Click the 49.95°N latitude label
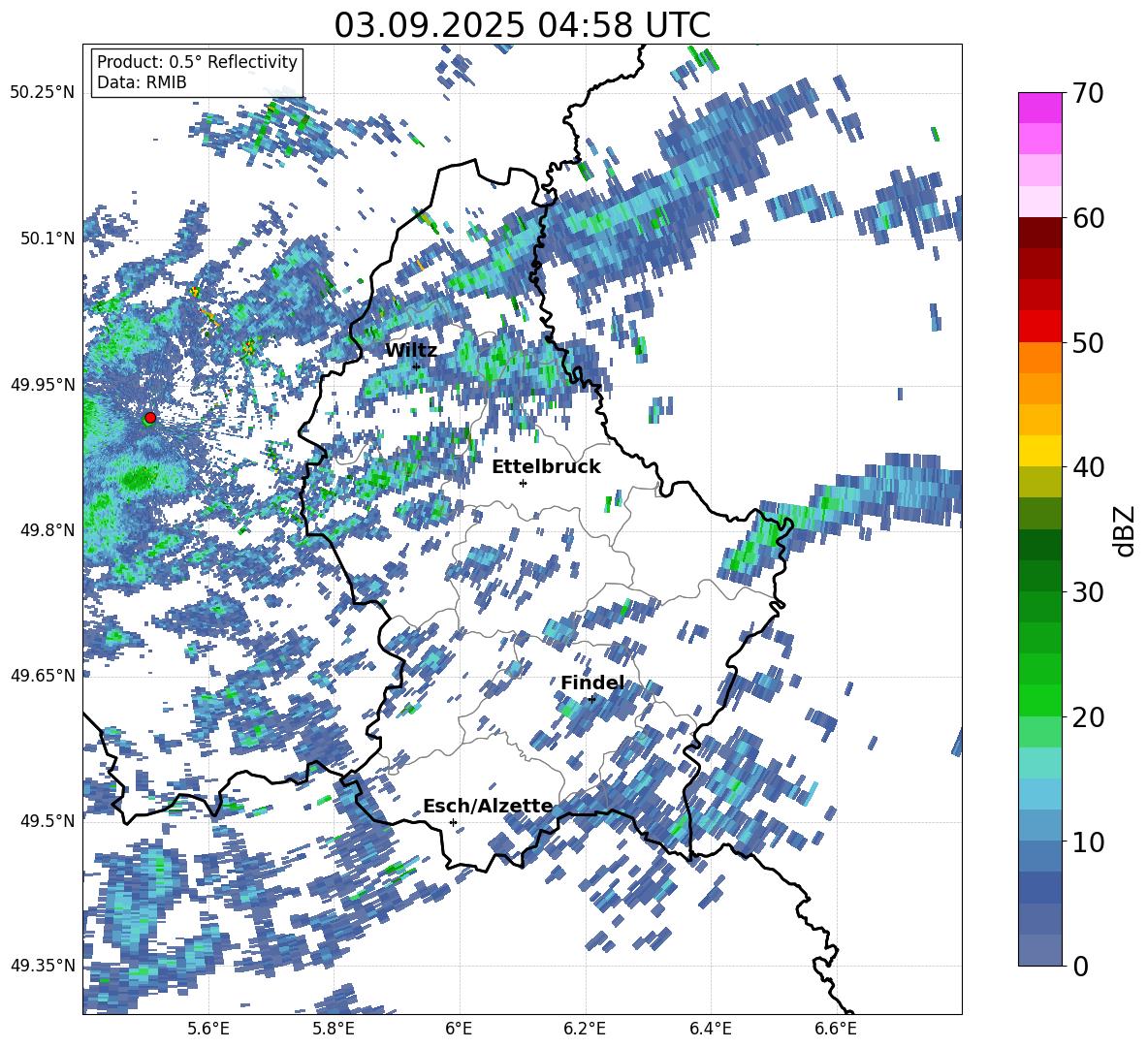 tap(43, 385)
